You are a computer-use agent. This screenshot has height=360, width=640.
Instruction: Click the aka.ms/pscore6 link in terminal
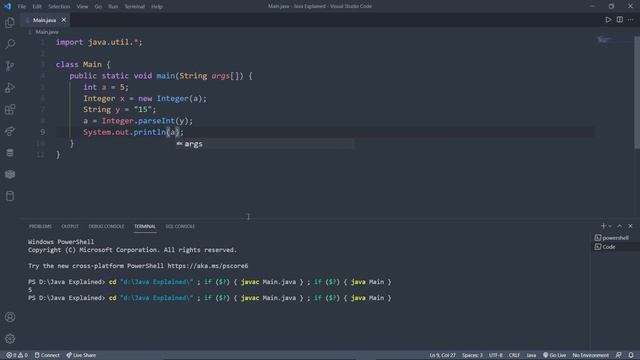pyautogui.click(x=208, y=266)
